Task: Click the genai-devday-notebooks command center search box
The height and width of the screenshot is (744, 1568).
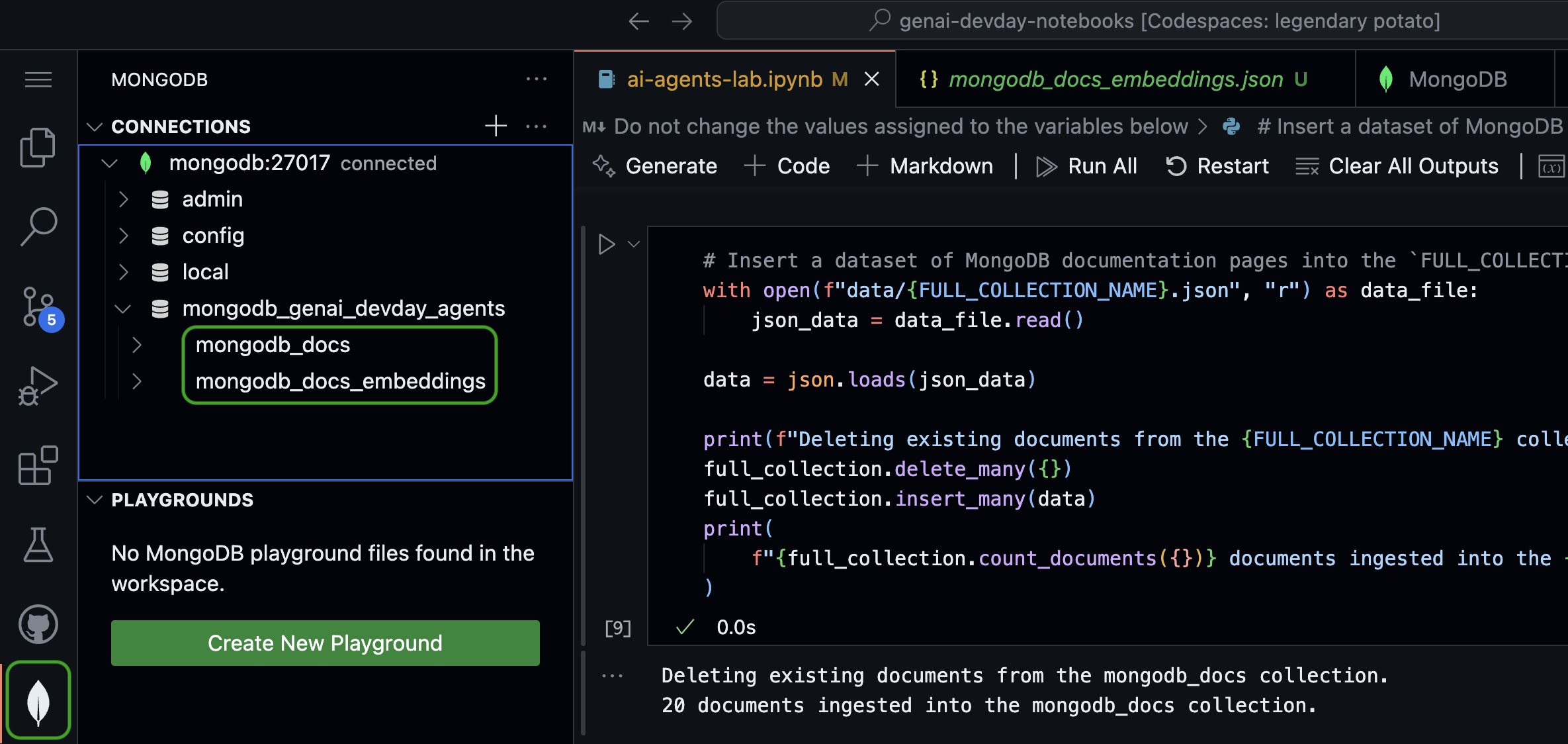Action: 1143,21
